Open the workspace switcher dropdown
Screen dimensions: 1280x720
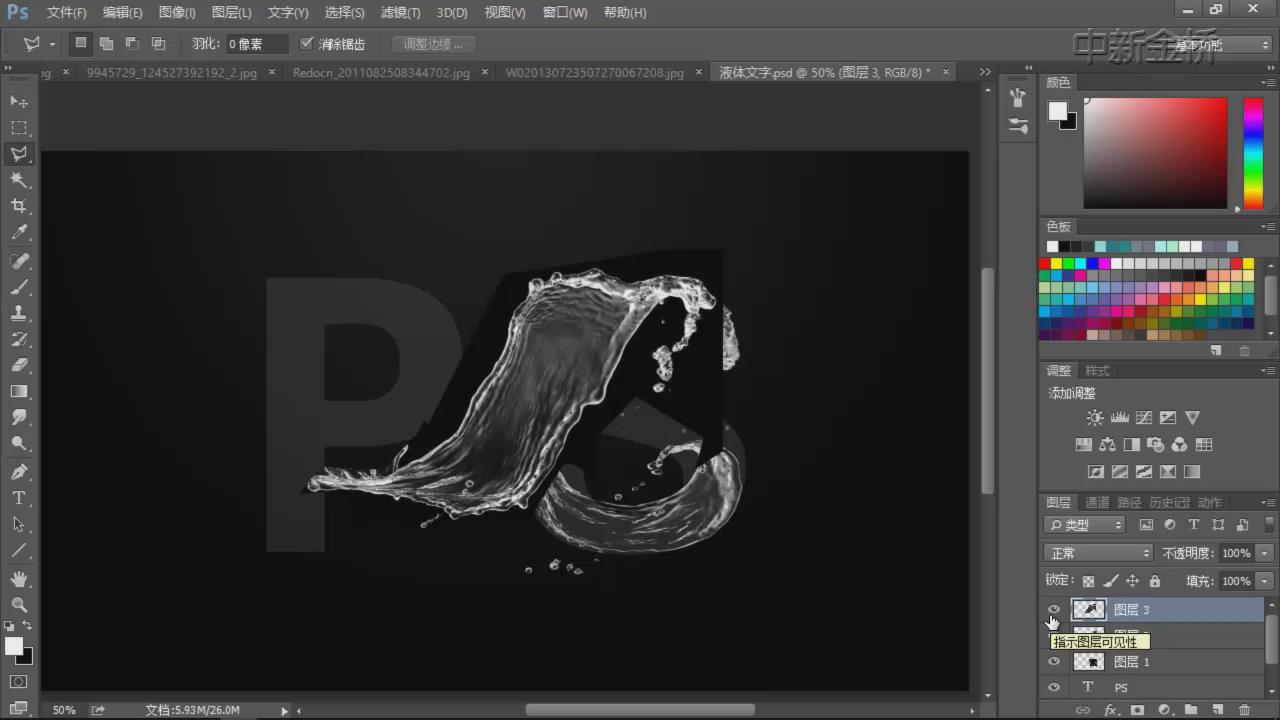1220,45
